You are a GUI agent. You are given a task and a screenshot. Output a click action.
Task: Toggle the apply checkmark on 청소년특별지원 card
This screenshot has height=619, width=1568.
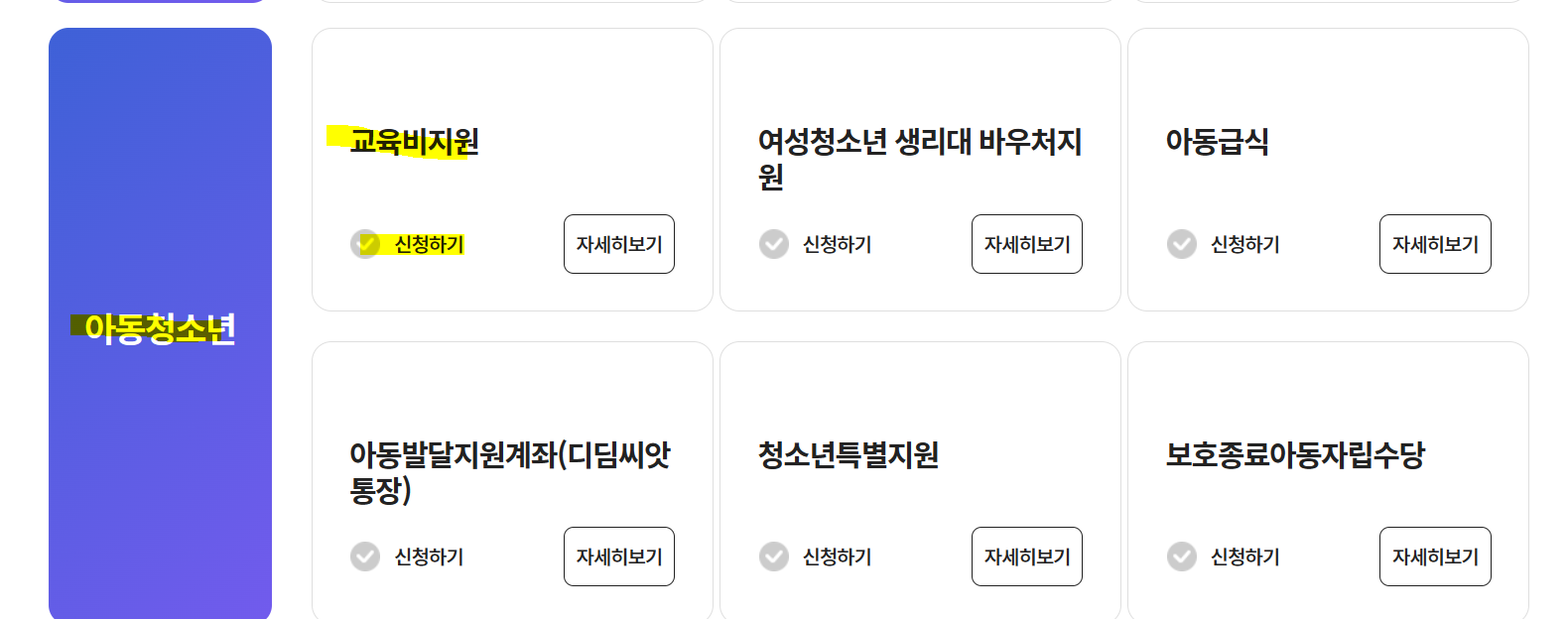(x=773, y=556)
